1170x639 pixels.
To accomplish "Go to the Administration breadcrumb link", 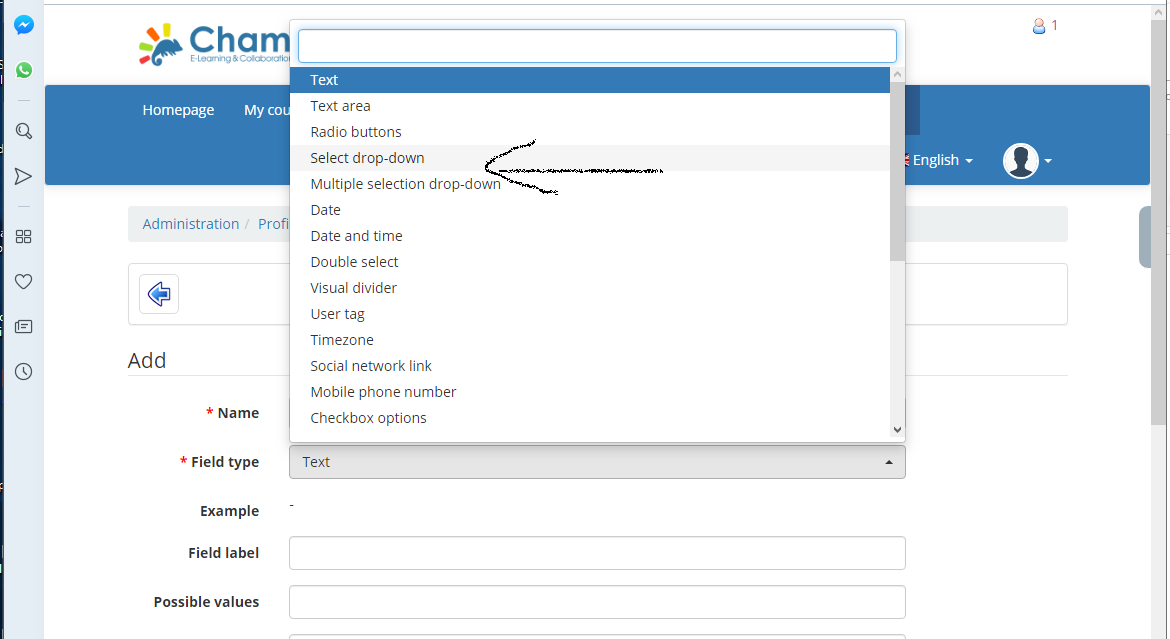I will (191, 223).
